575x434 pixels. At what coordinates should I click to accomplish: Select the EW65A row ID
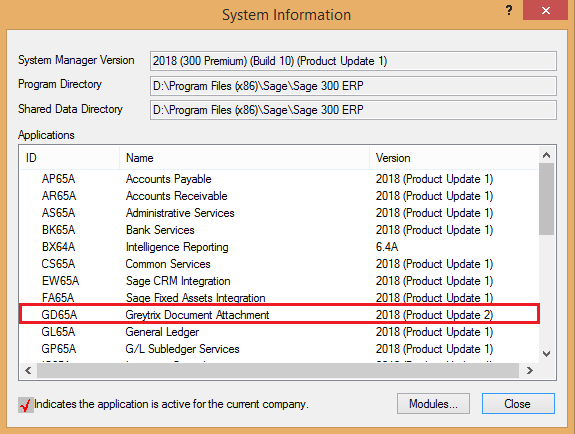tap(60, 281)
